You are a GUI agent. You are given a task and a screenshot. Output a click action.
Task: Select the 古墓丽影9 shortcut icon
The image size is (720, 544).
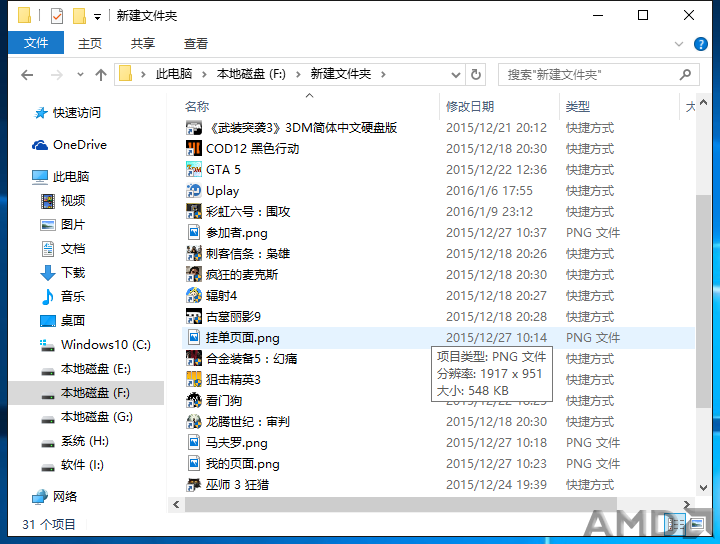194,317
